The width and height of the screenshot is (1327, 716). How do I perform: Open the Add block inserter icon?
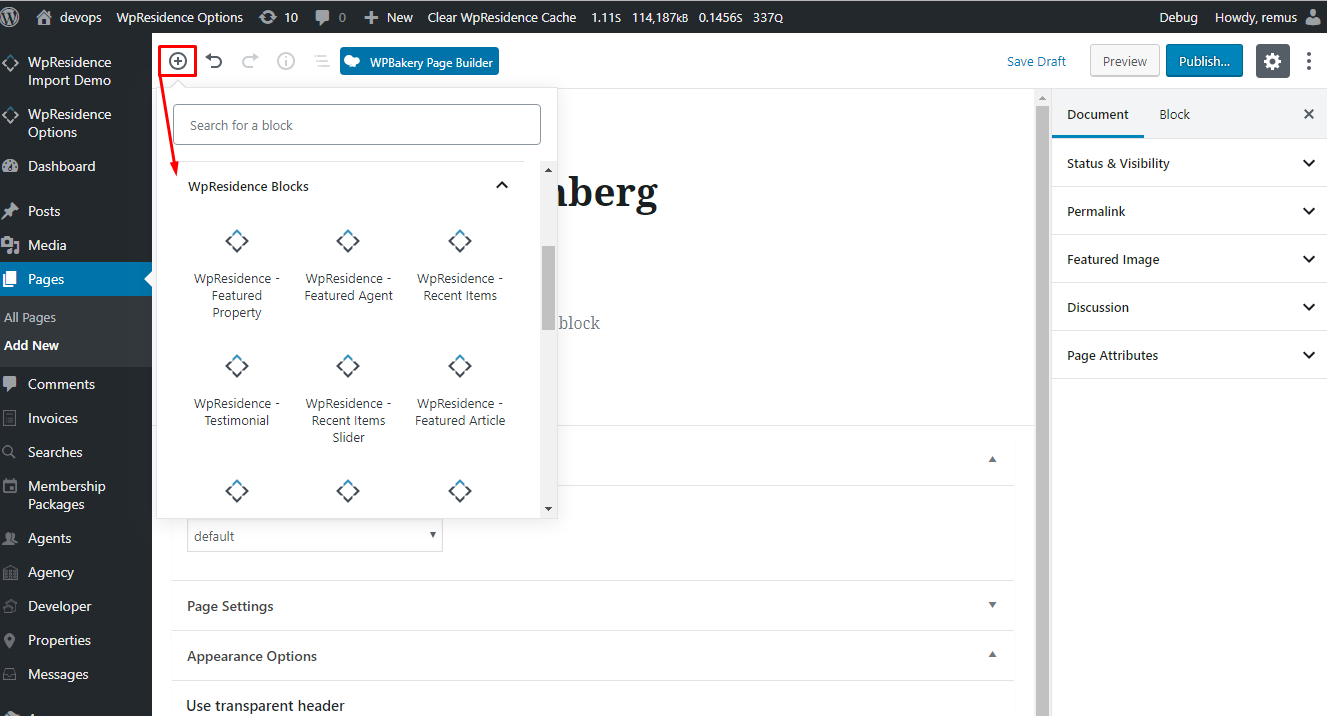coord(177,61)
